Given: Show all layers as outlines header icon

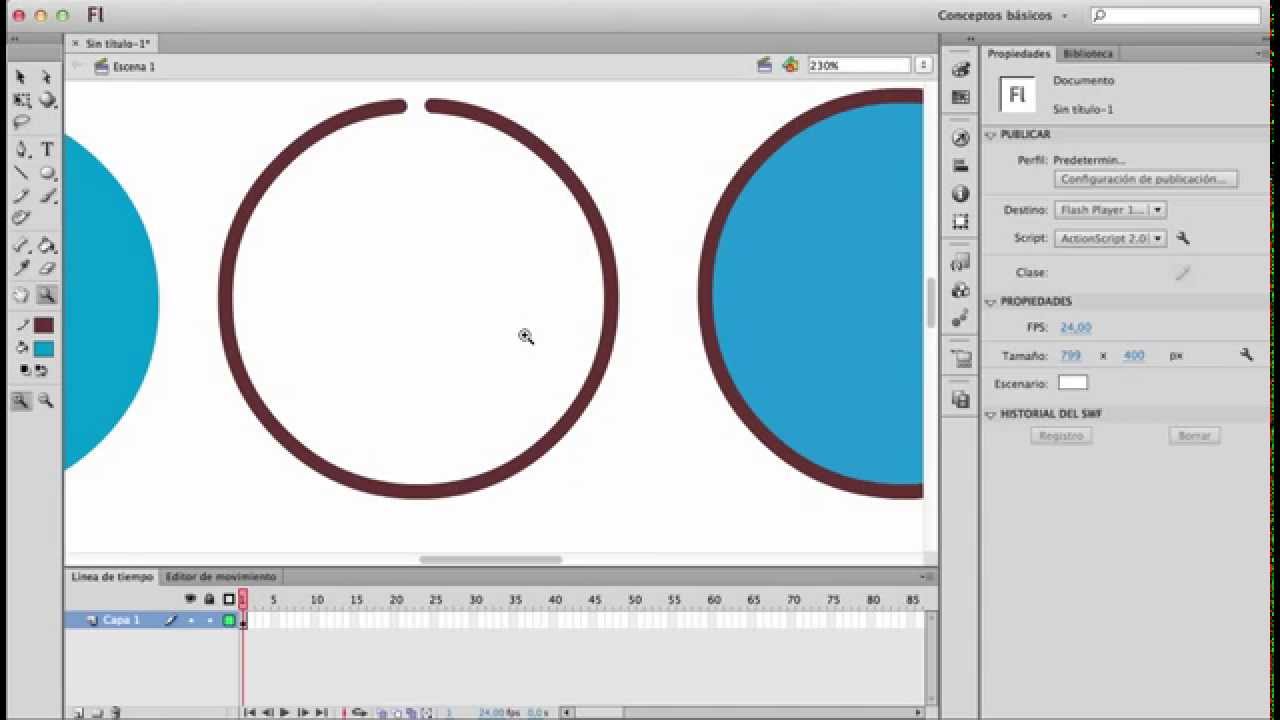Looking at the screenshot, I should (229, 599).
